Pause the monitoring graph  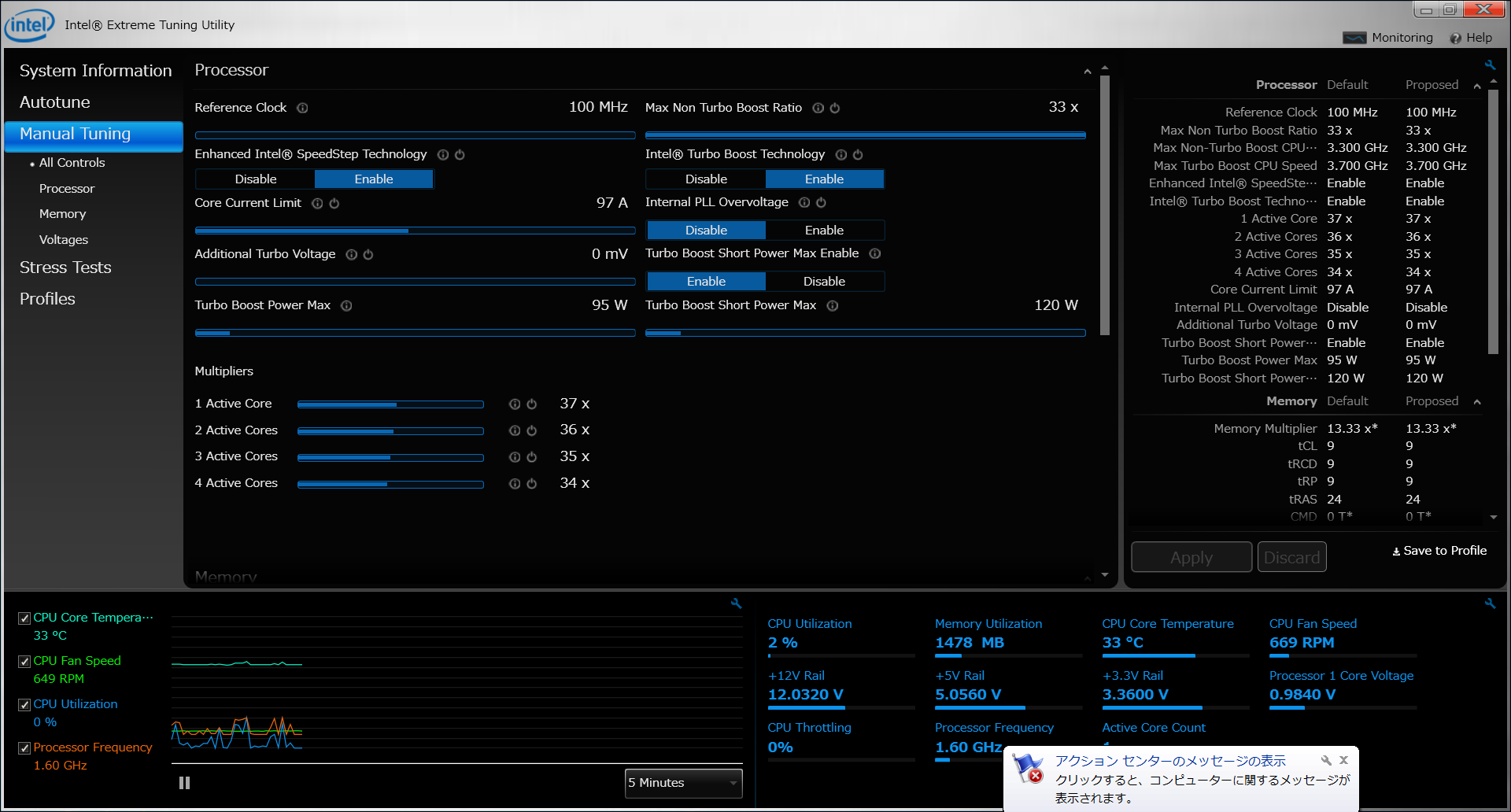pyautogui.click(x=184, y=783)
